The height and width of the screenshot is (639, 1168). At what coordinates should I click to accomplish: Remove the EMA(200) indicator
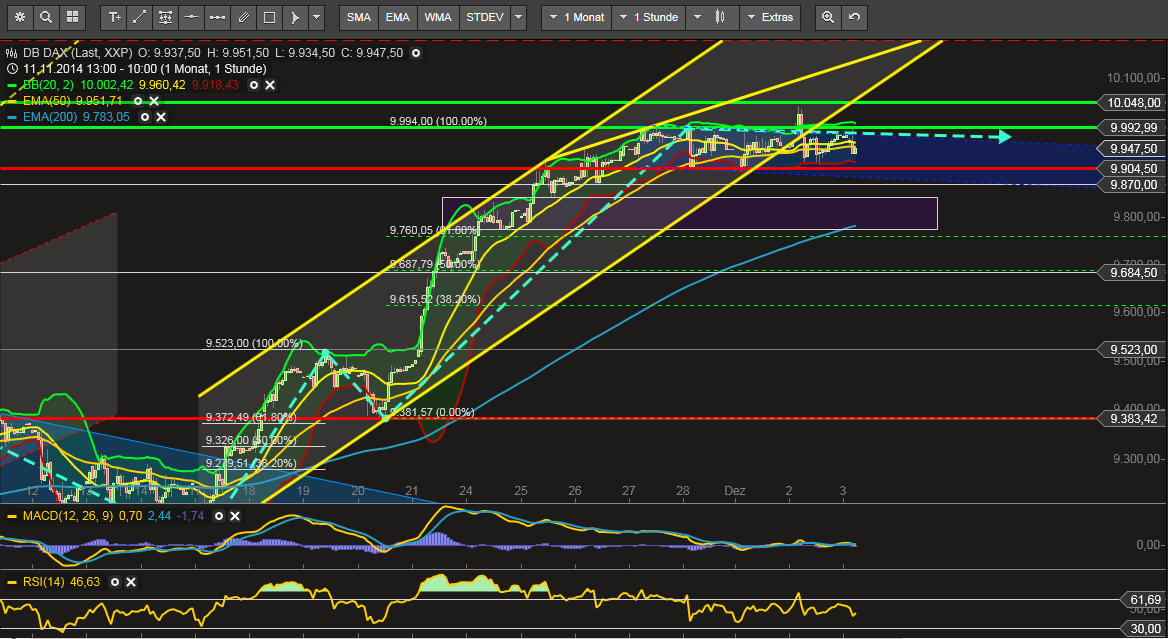[x=161, y=117]
